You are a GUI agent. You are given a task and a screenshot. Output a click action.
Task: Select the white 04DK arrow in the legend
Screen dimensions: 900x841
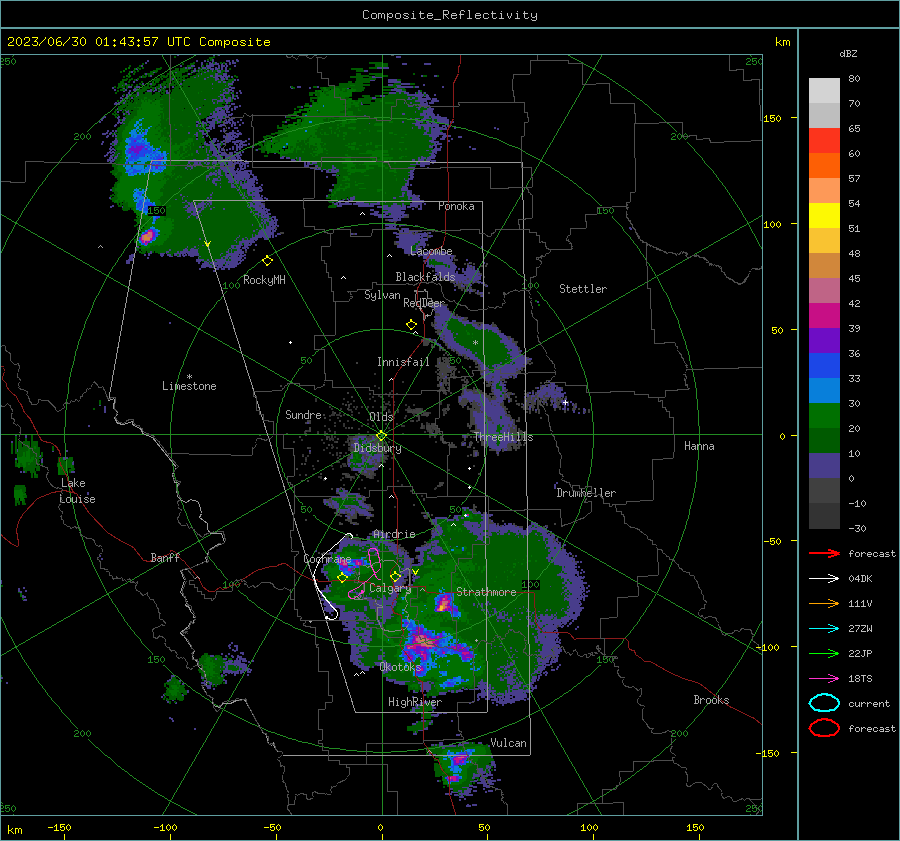point(824,578)
